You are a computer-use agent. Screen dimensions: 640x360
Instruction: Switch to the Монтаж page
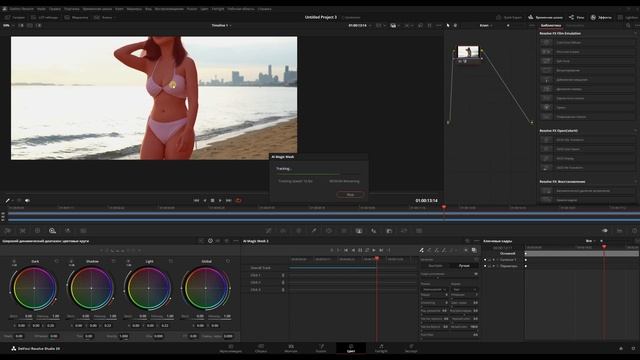tap(291, 348)
